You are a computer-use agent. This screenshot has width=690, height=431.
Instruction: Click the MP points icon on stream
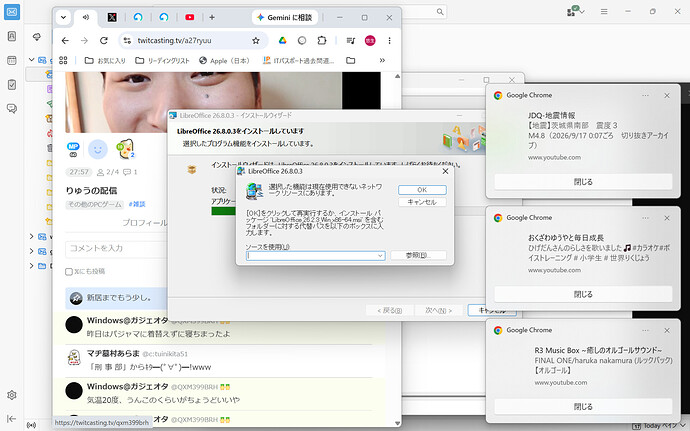pos(73,149)
